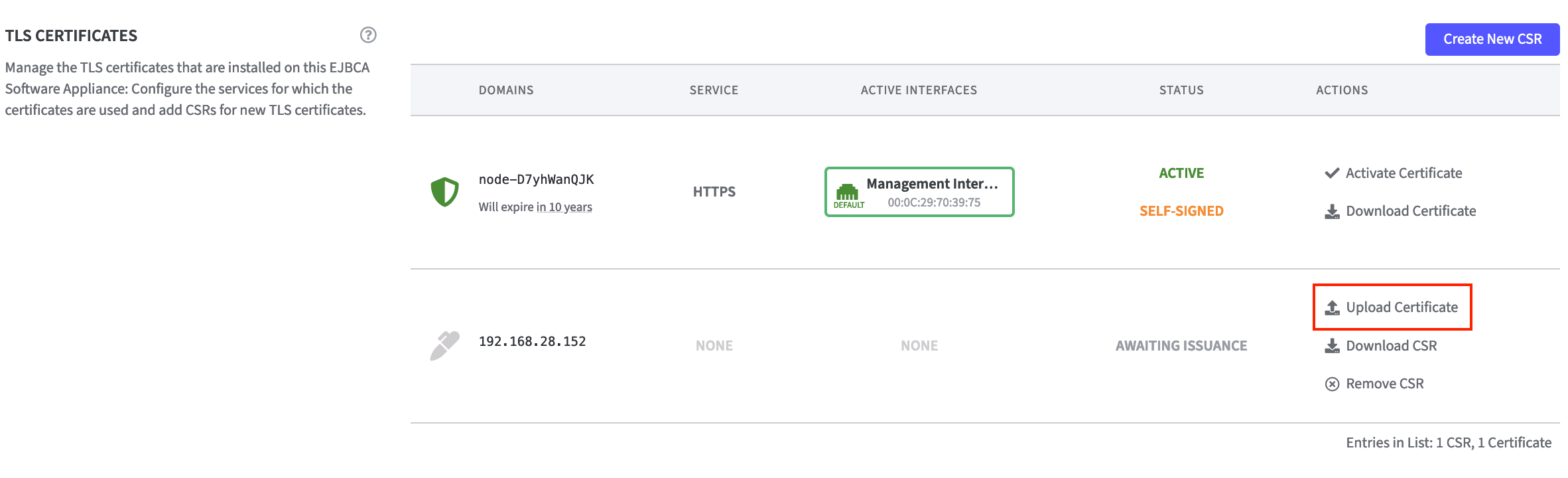Screen dimensions: 1568x478
Task: Click the node-D7yhWanQJK domain name
Action: point(536,180)
